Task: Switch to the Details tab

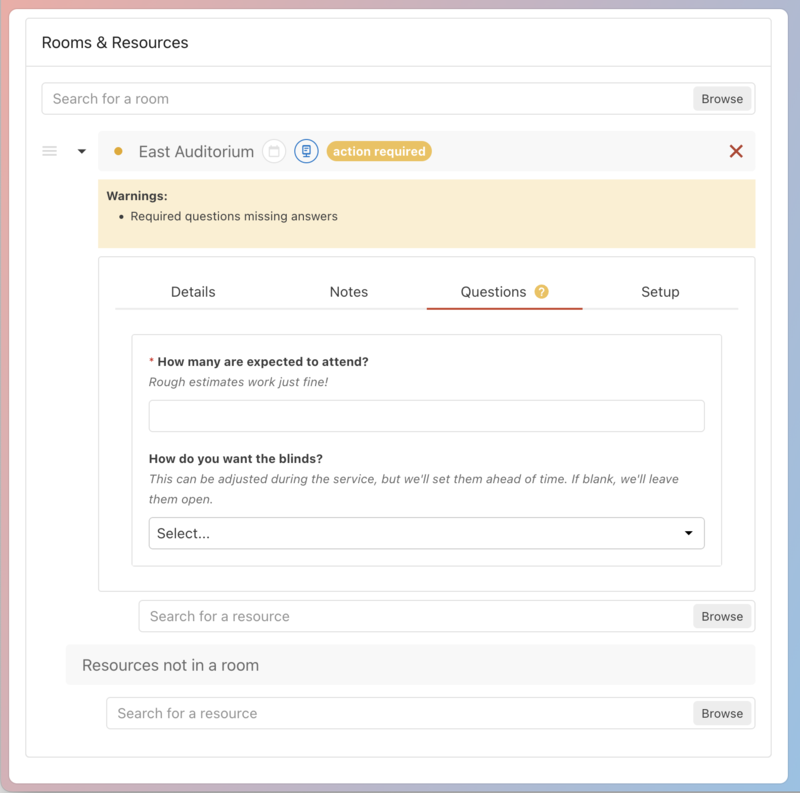Action: click(193, 292)
